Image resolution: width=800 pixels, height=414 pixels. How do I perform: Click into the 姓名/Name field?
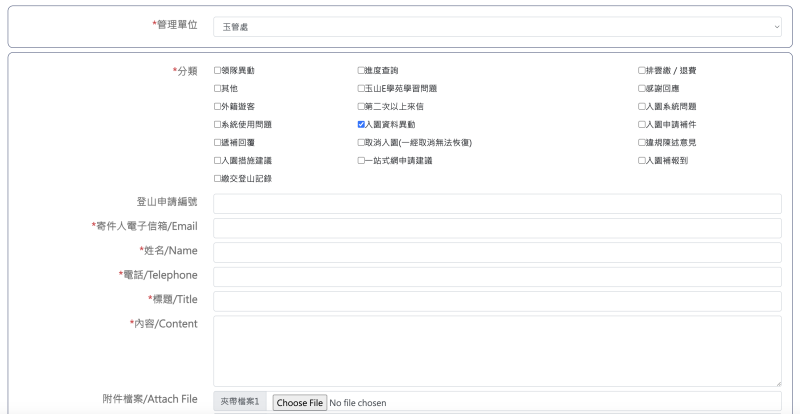pyautogui.click(x=497, y=252)
